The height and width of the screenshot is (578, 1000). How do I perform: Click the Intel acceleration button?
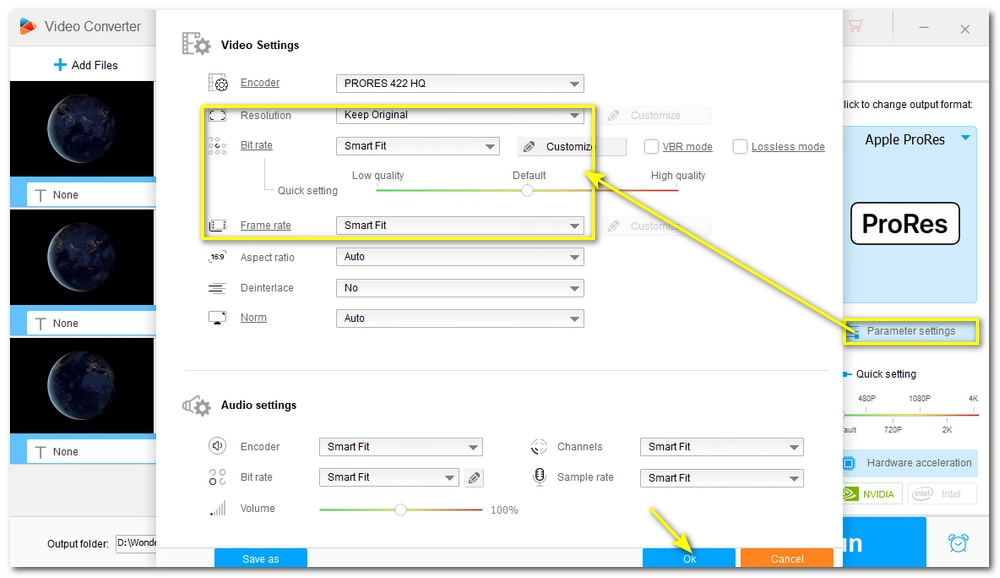[943, 494]
